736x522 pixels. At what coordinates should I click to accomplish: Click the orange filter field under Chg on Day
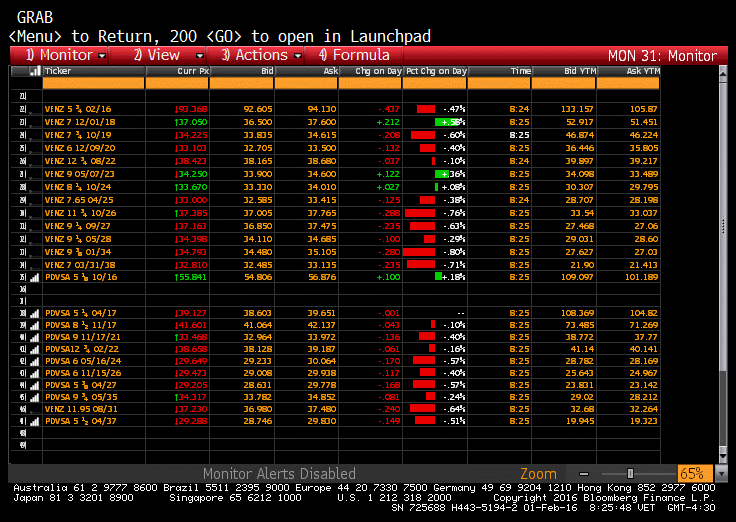pyautogui.click(x=370, y=83)
